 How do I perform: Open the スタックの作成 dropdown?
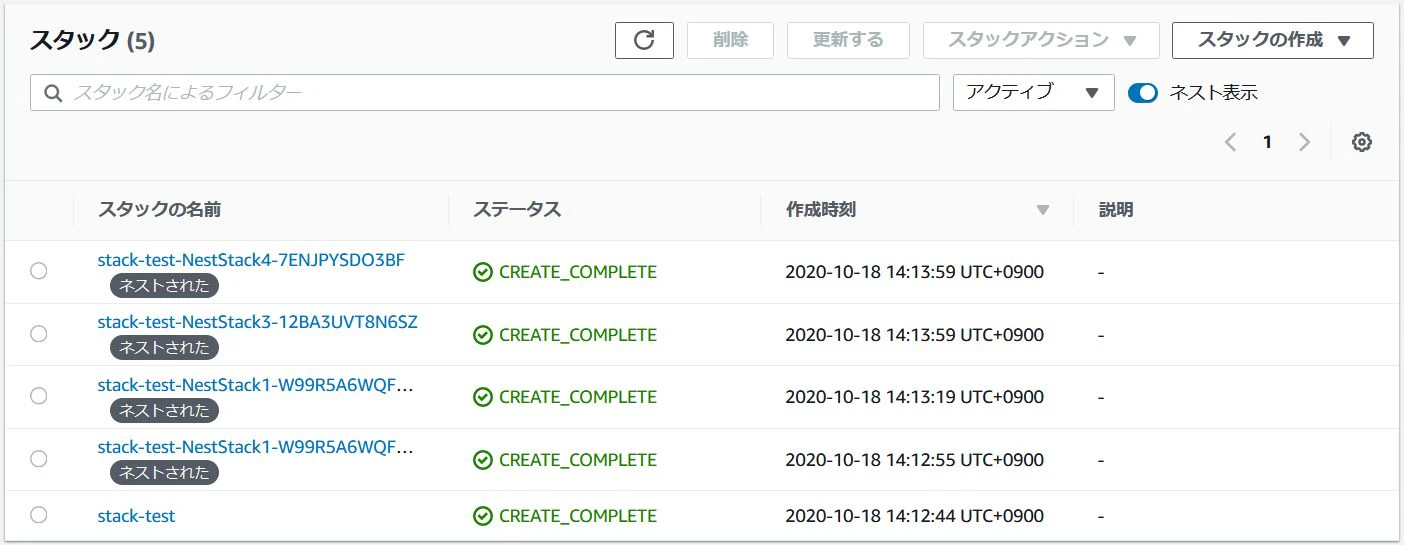[x=1273, y=40]
